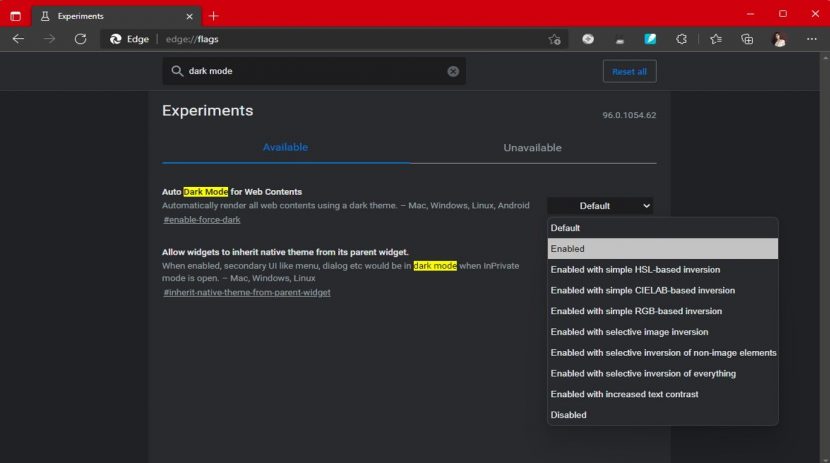Select the Enabled option

[x=663, y=249]
